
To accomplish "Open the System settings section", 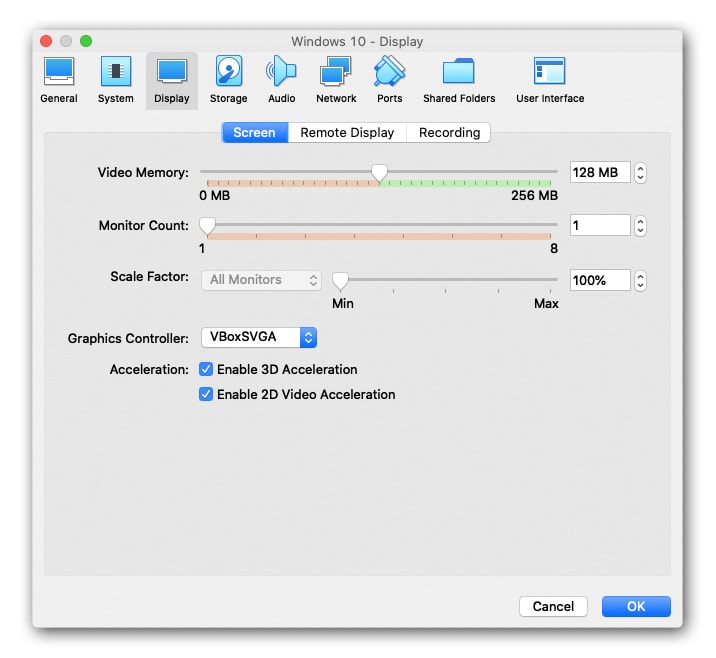I will click(116, 80).
